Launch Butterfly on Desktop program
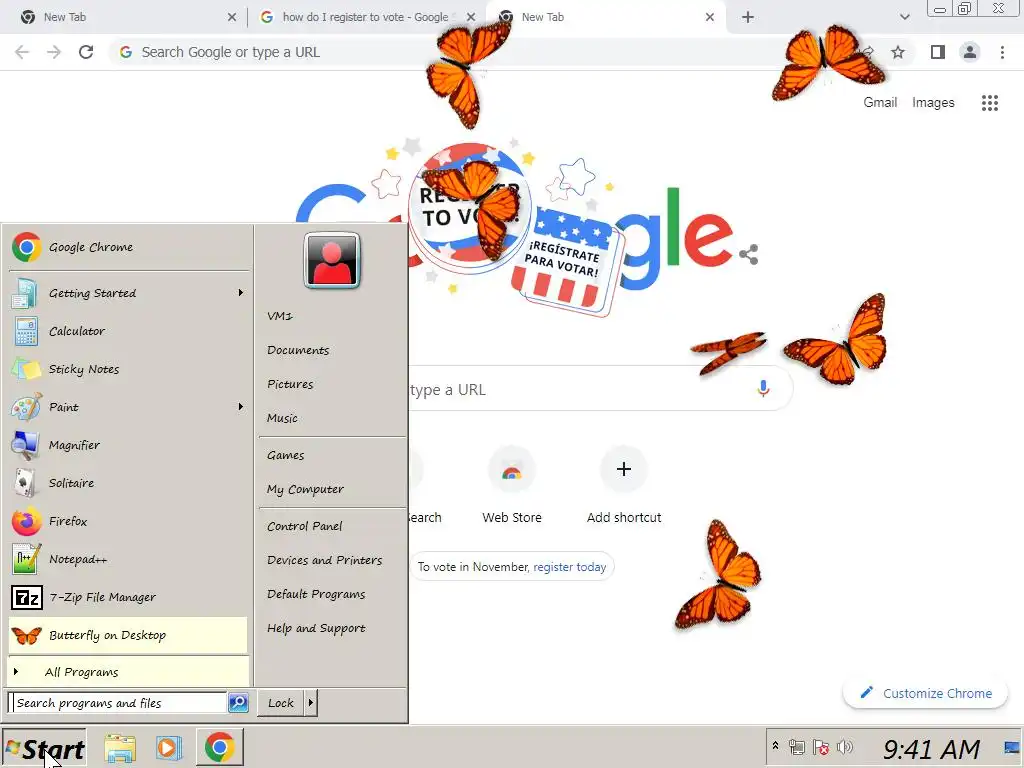 click(129, 635)
